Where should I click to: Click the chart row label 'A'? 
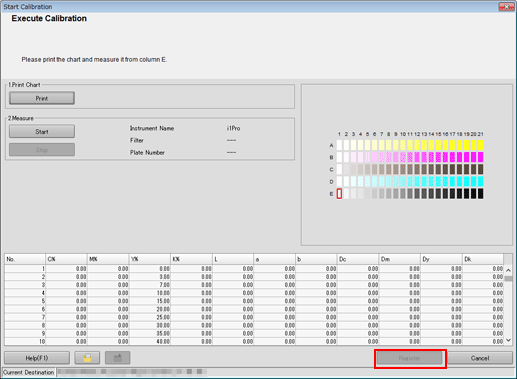click(331, 145)
